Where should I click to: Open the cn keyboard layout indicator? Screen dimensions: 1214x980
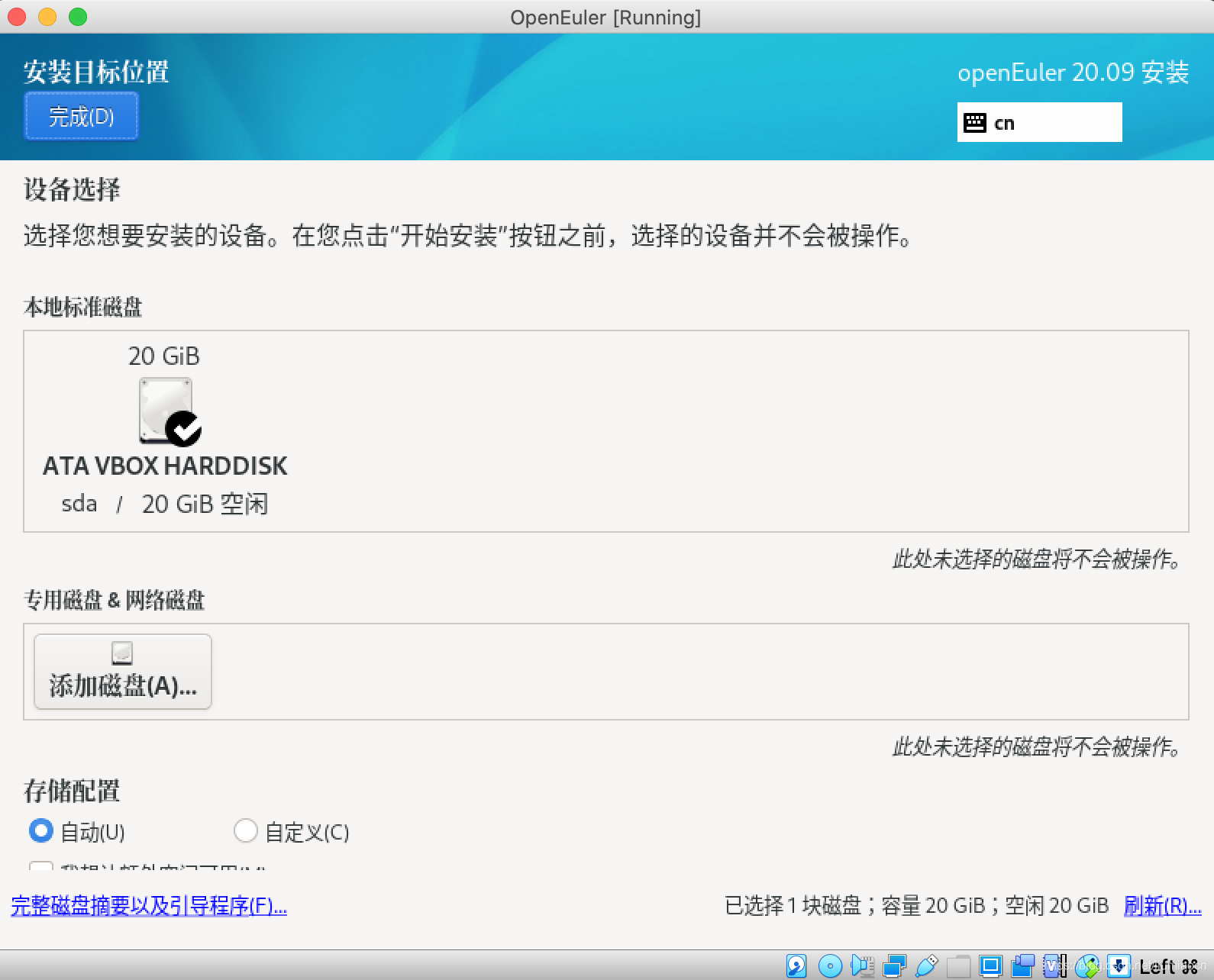click(x=1039, y=122)
